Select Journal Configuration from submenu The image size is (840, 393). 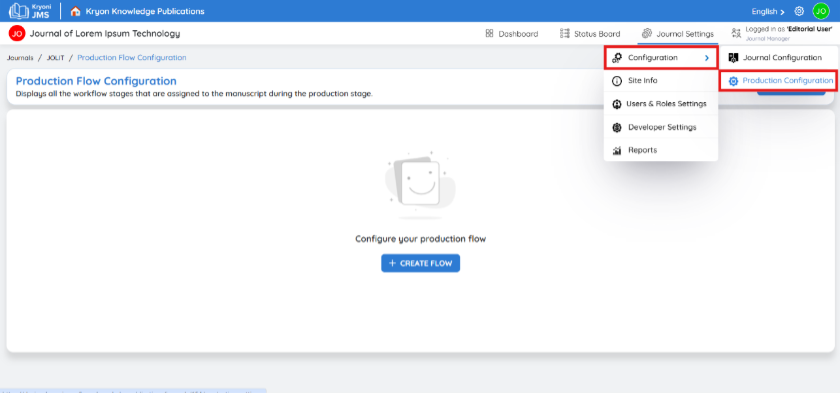pos(777,58)
